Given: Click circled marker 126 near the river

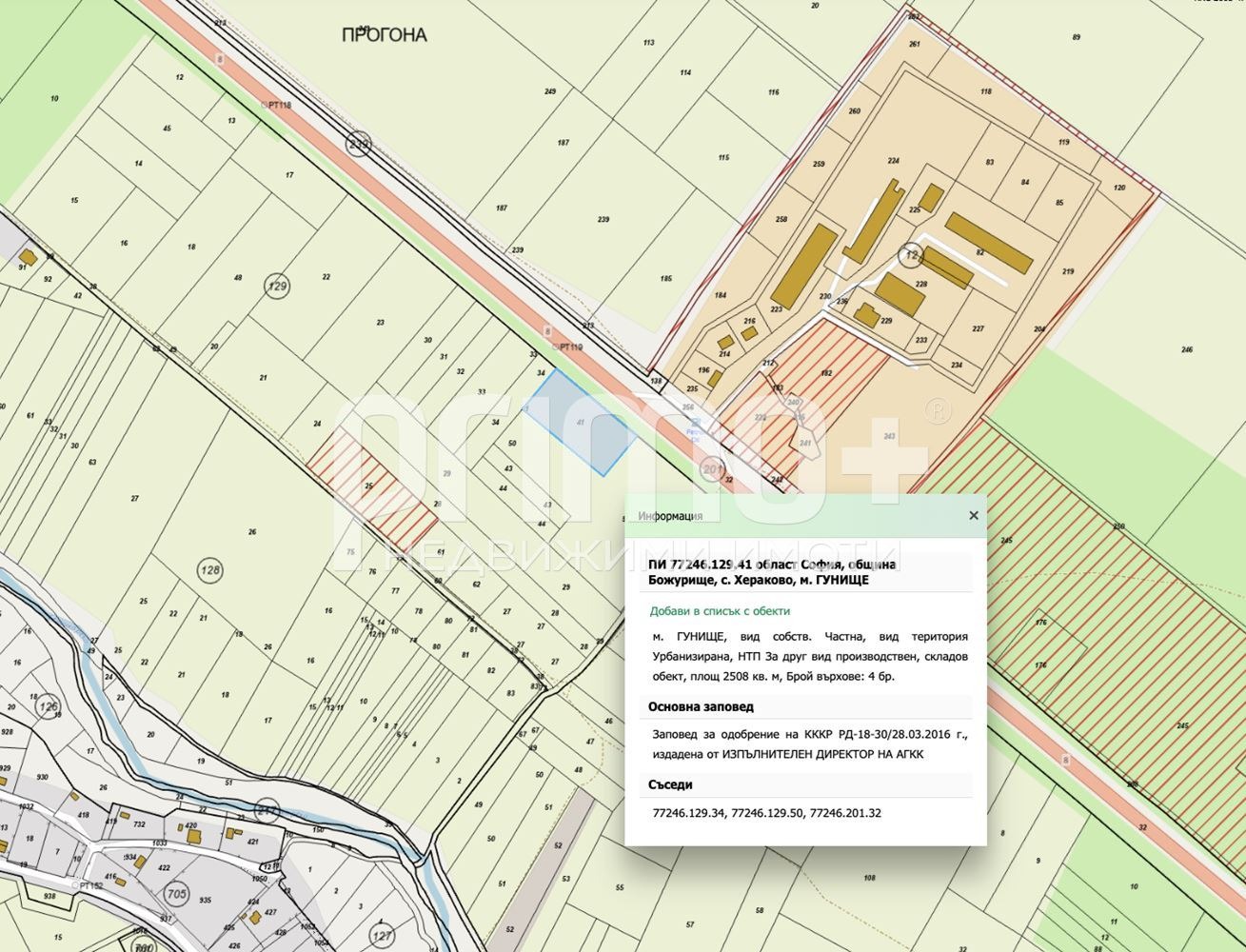Looking at the screenshot, I should (47, 707).
